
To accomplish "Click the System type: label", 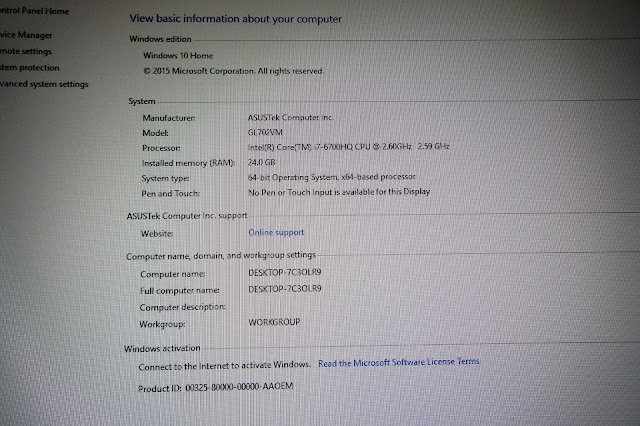I will [x=165, y=178].
